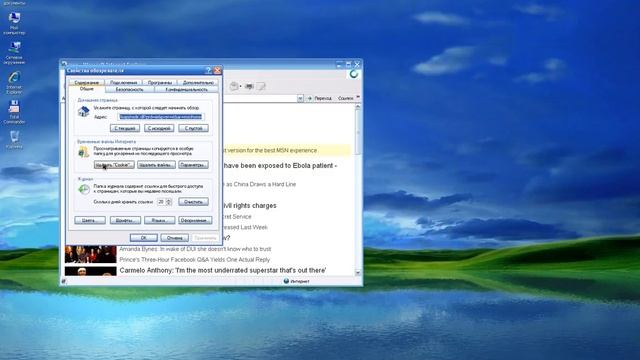Image resolution: width=640 pixels, height=360 pixels.
Task: Click the home page address field
Action: [161, 117]
